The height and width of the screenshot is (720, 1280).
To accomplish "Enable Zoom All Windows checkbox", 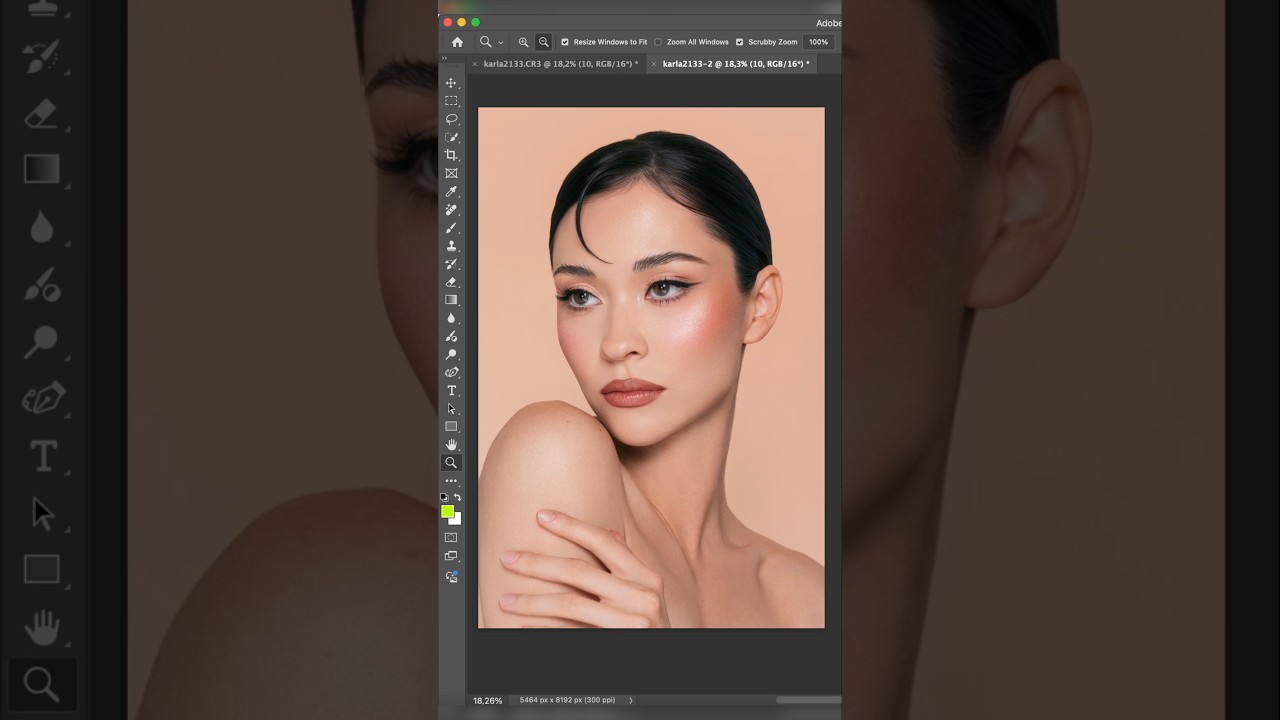I will [x=658, y=42].
